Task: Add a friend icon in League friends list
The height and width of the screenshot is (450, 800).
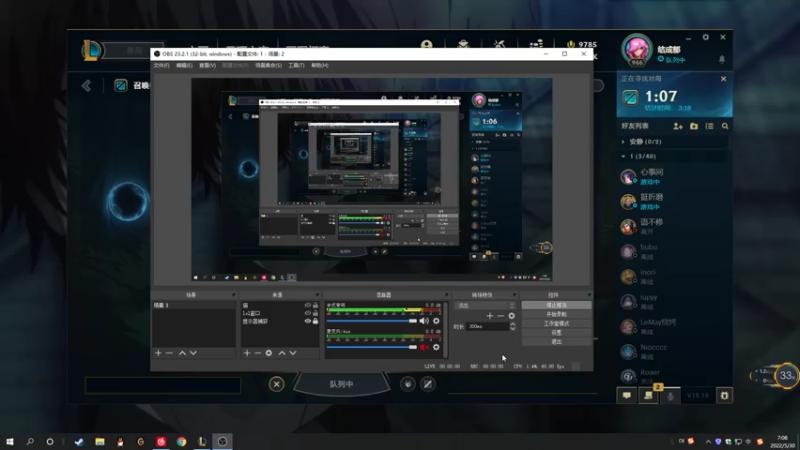Action: [678, 126]
